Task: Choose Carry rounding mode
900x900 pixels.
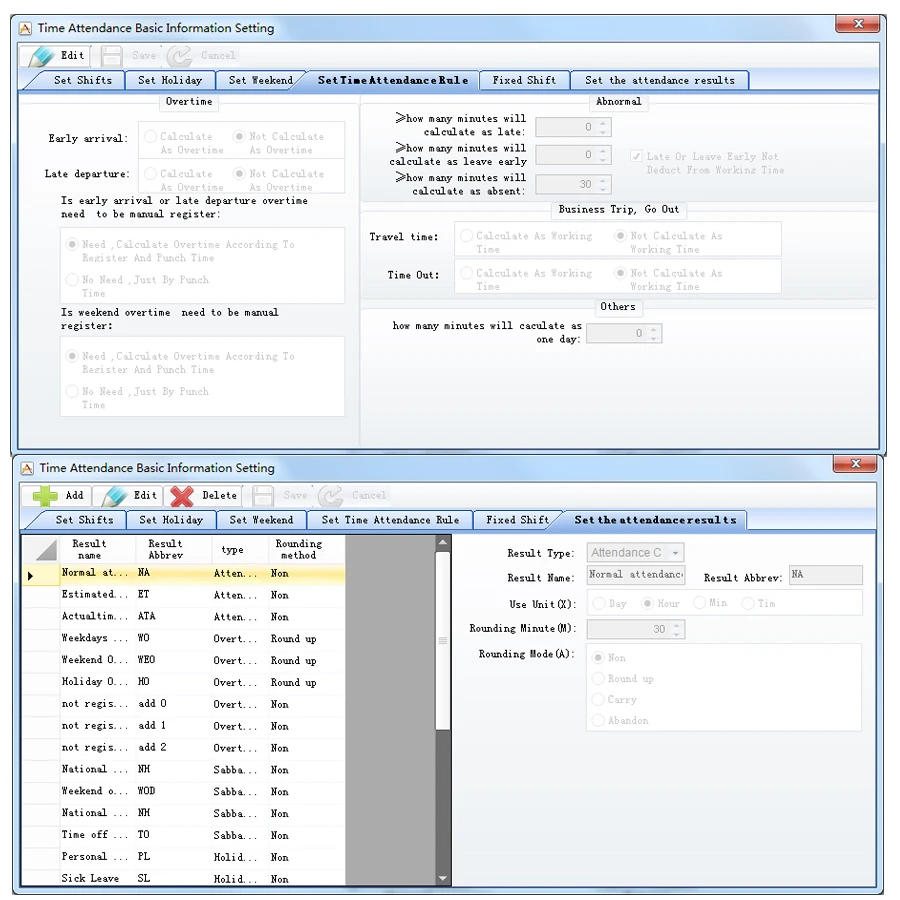Action: [x=598, y=700]
